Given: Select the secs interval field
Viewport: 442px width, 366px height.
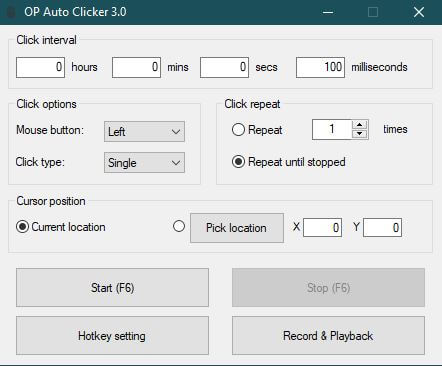Looking at the screenshot, I should coord(224,67).
